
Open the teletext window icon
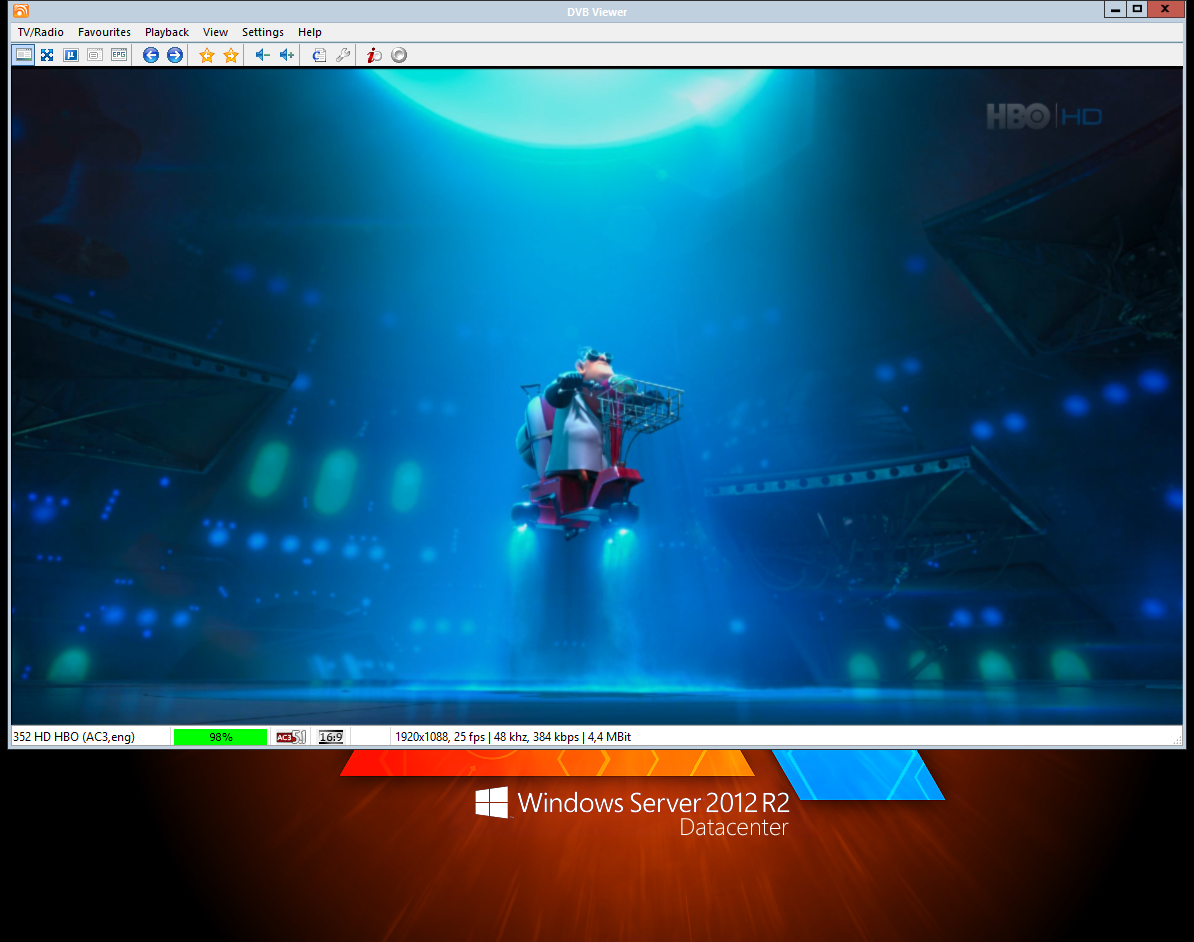[94, 55]
